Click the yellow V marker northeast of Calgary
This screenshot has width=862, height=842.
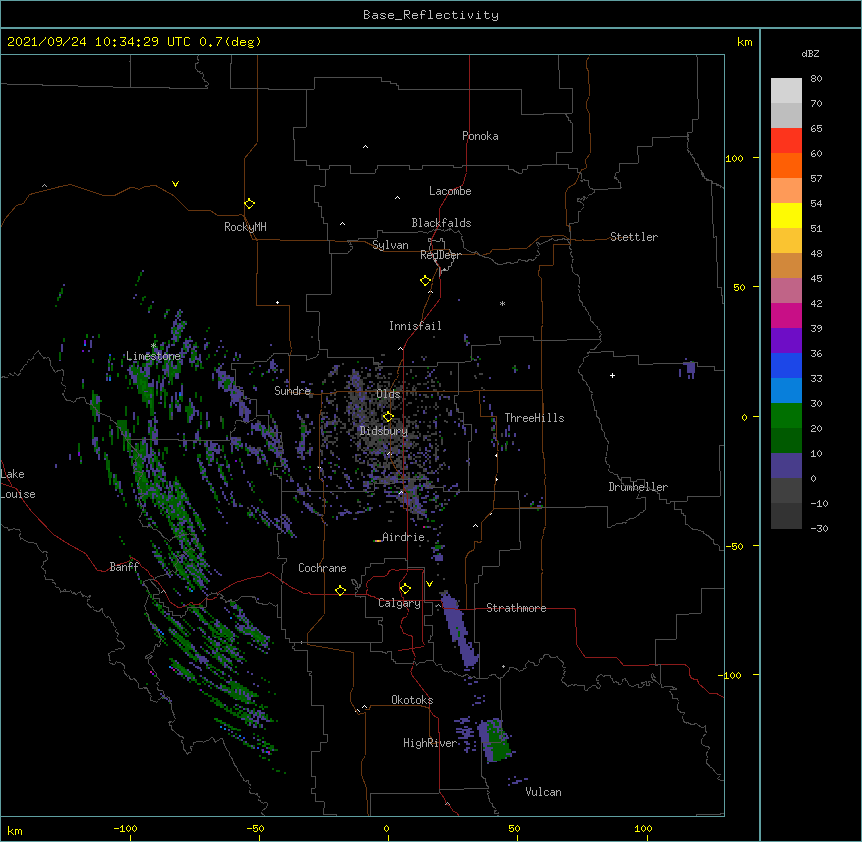point(429,584)
